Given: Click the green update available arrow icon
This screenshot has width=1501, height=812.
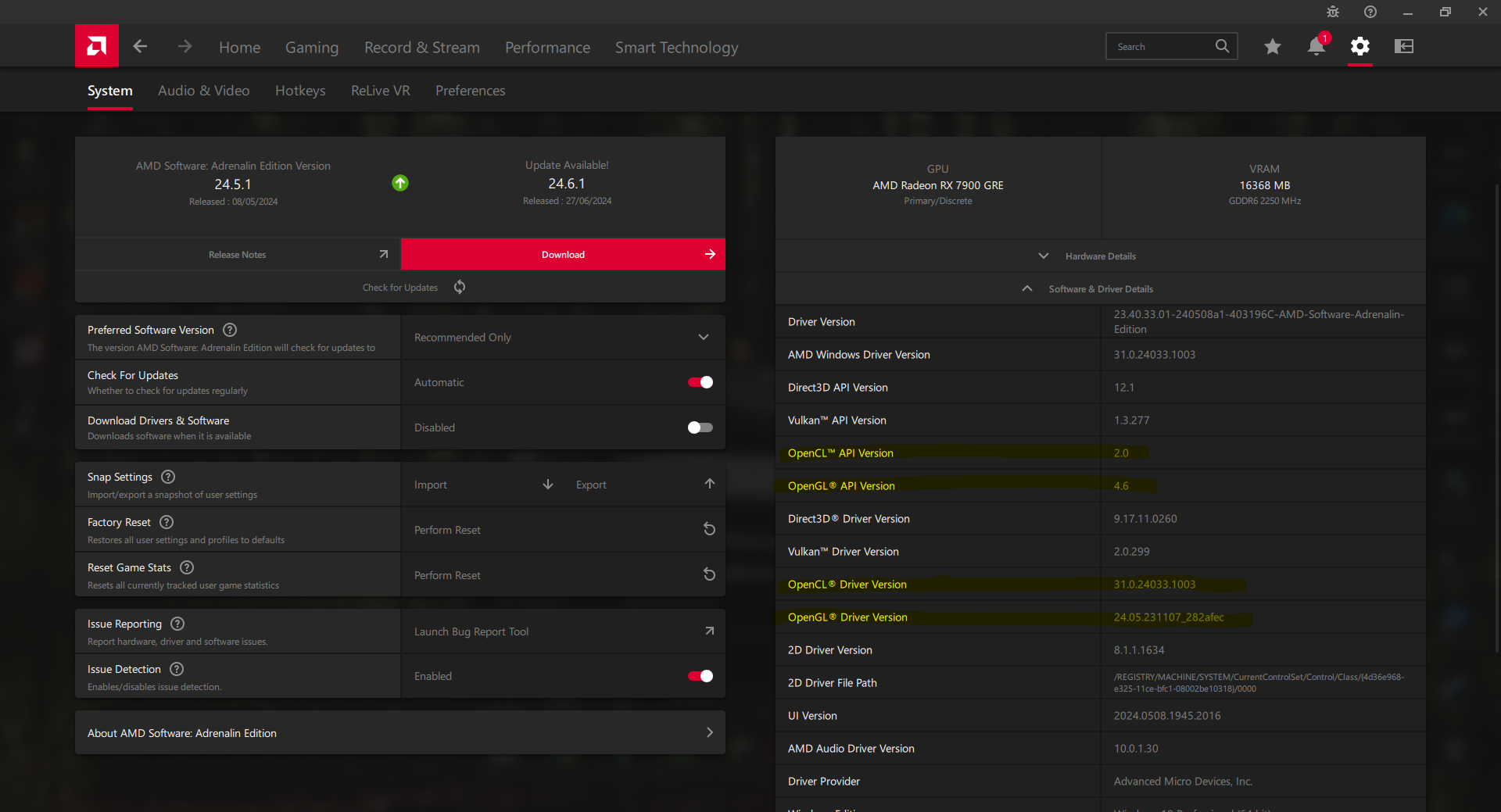Looking at the screenshot, I should [400, 183].
